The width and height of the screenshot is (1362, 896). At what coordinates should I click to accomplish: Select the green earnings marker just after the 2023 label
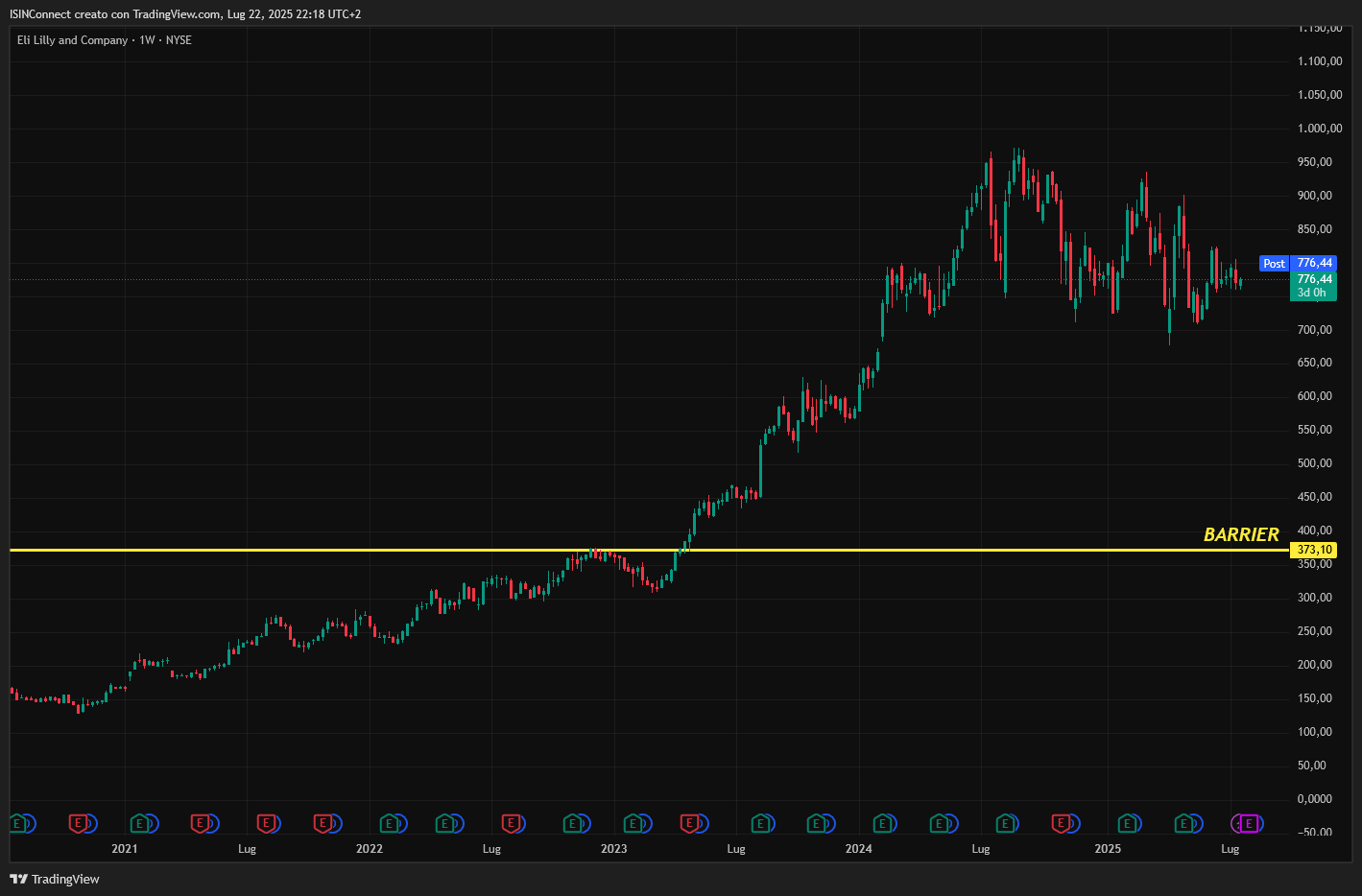[x=633, y=823]
